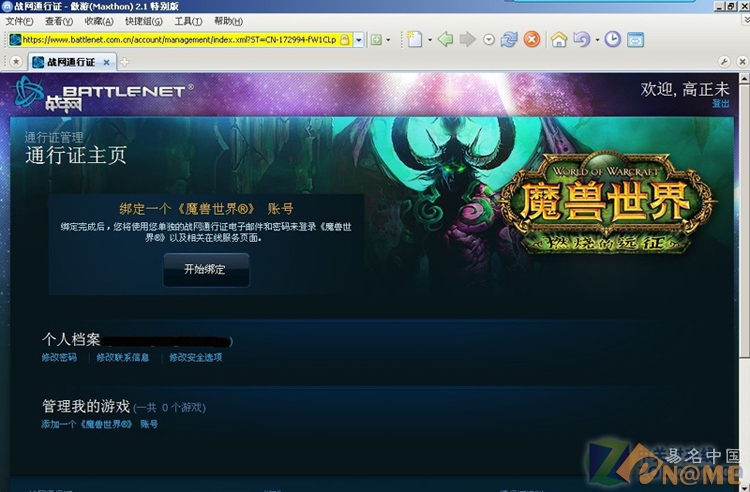Click the 欢迎, 高正未 greeting text
This screenshot has width=750, height=492.
coord(685,89)
